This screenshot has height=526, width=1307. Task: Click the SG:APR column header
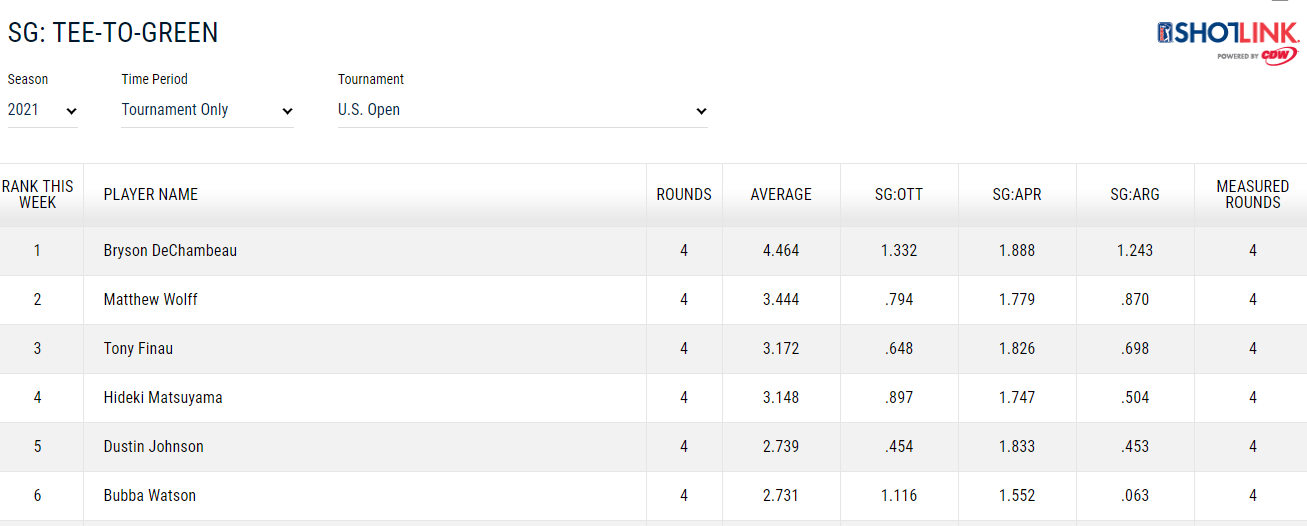(x=1017, y=194)
